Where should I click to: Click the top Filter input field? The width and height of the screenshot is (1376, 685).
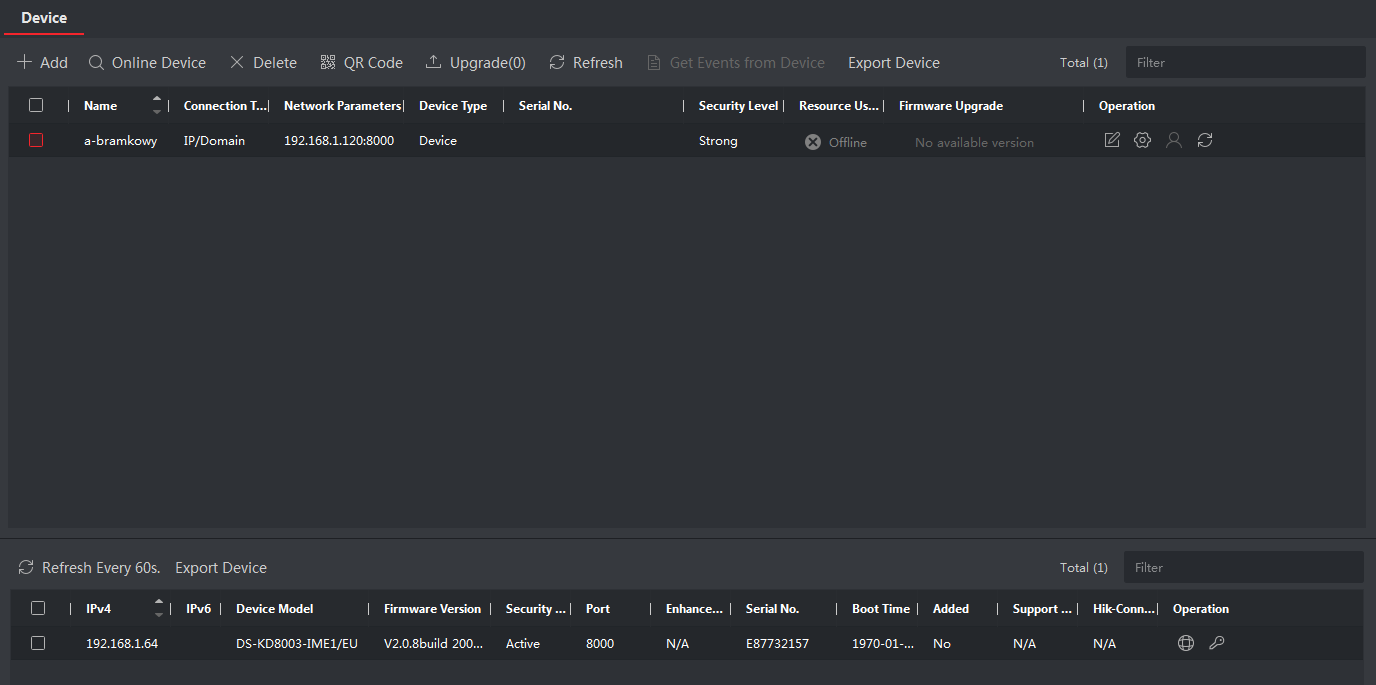(x=1245, y=63)
